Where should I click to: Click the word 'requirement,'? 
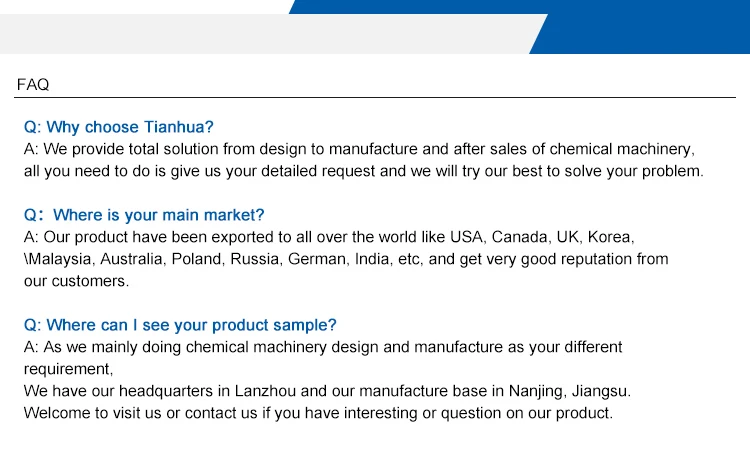pyautogui.click(x=68, y=369)
